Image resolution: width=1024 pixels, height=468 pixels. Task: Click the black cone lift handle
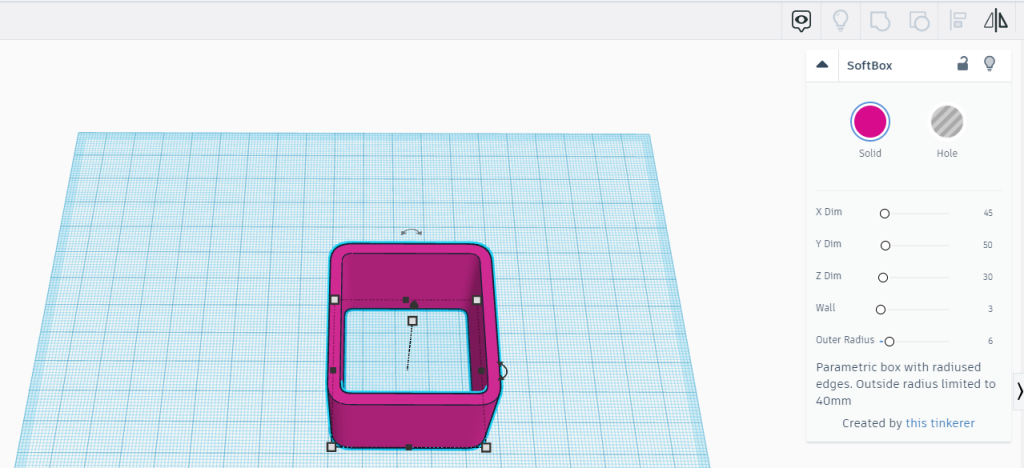(413, 305)
